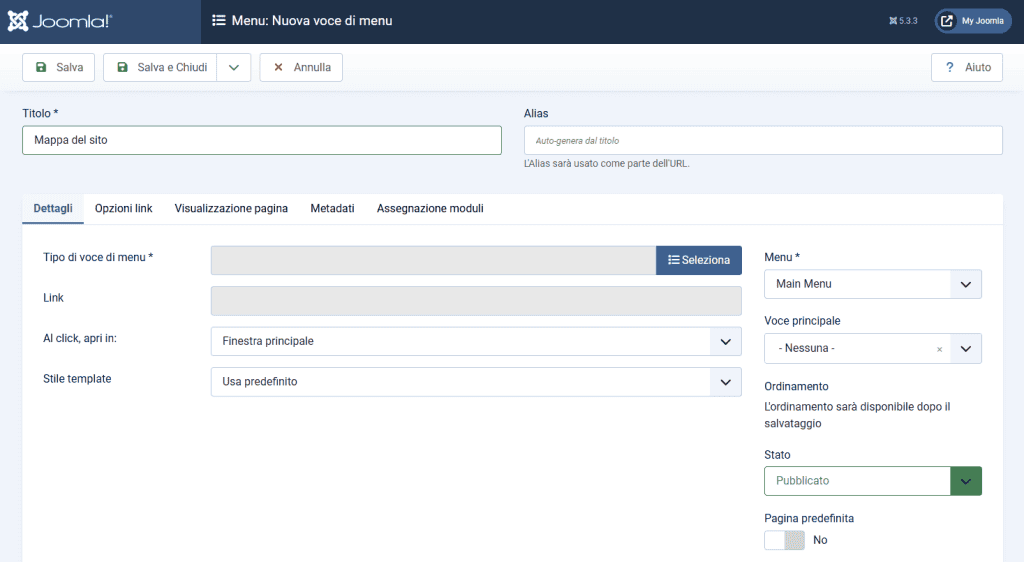Click Seleziona to choose menu item type
Screen dimensions: 1024x562
click(x=699, y=260)
